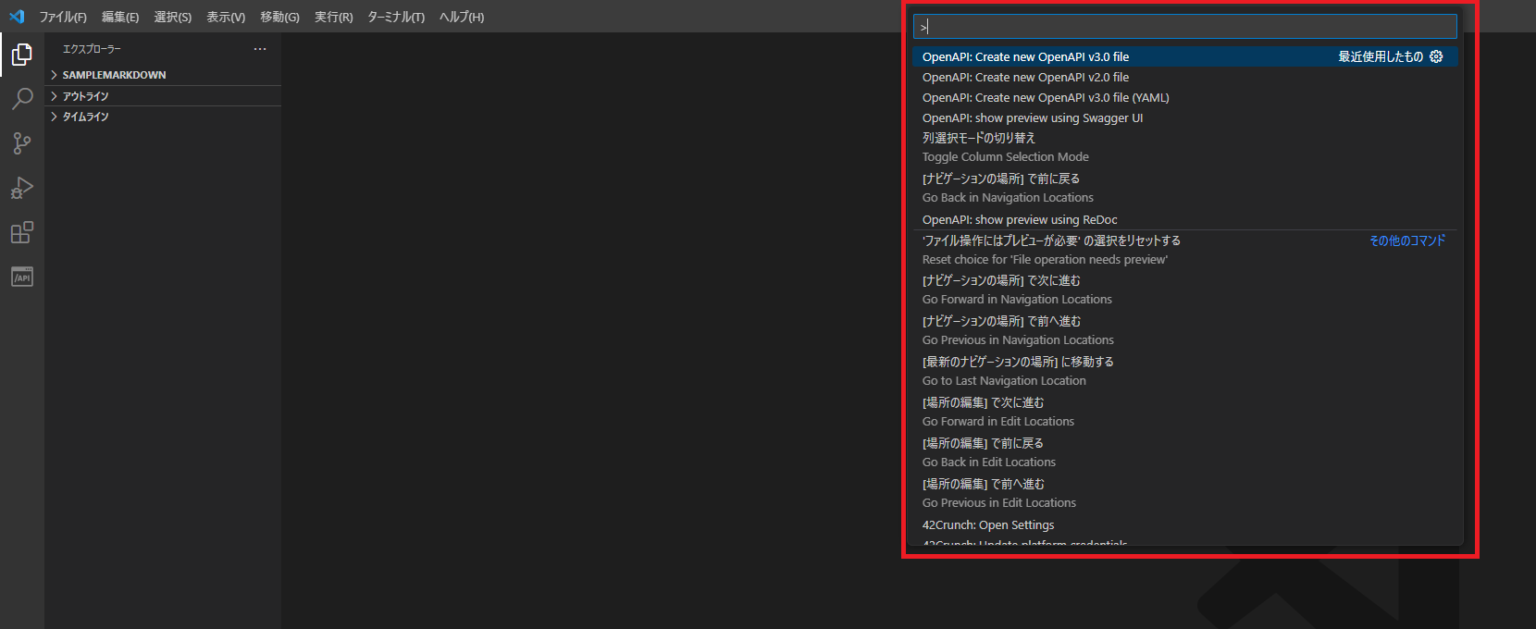Viewport: 1536px width, 629px height.
Task: Expand the タイムライン section
Action: tap(88, 116)
